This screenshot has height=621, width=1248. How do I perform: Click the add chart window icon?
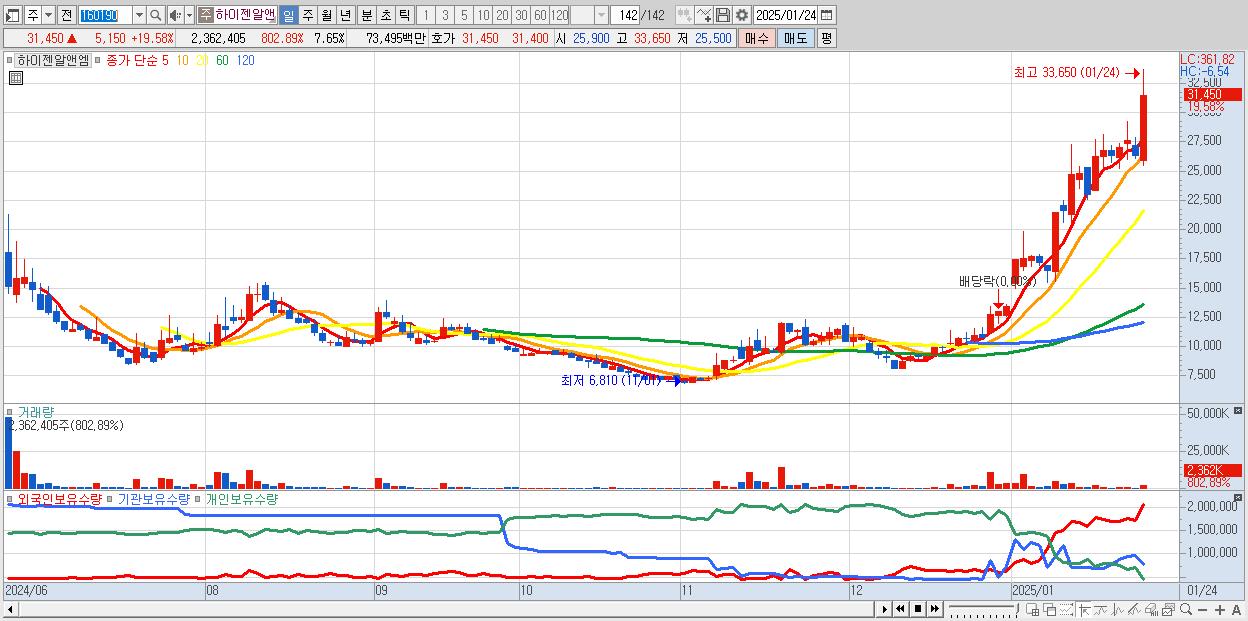tap(1032, 609)
